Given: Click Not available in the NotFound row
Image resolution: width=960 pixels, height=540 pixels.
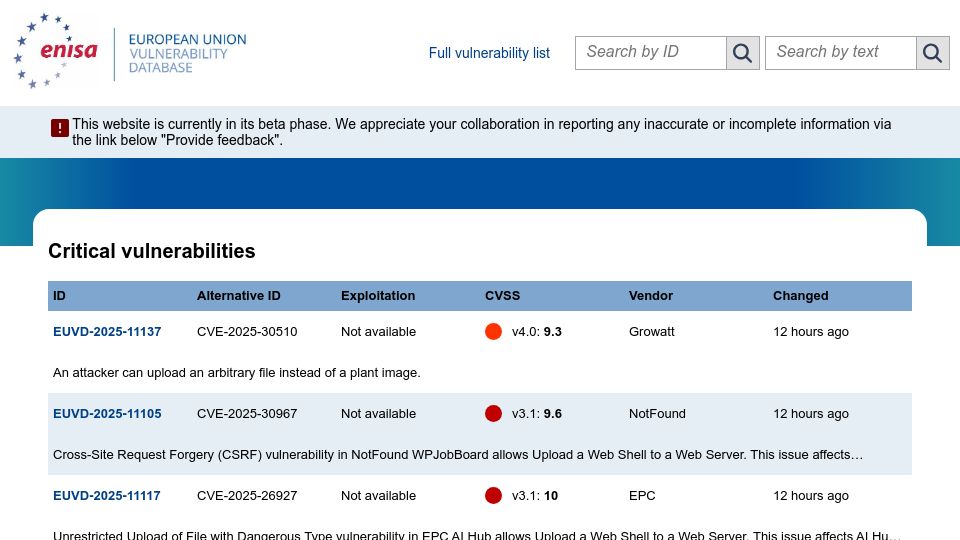Looking at the screenshot, I should click(x=378, y=414).
